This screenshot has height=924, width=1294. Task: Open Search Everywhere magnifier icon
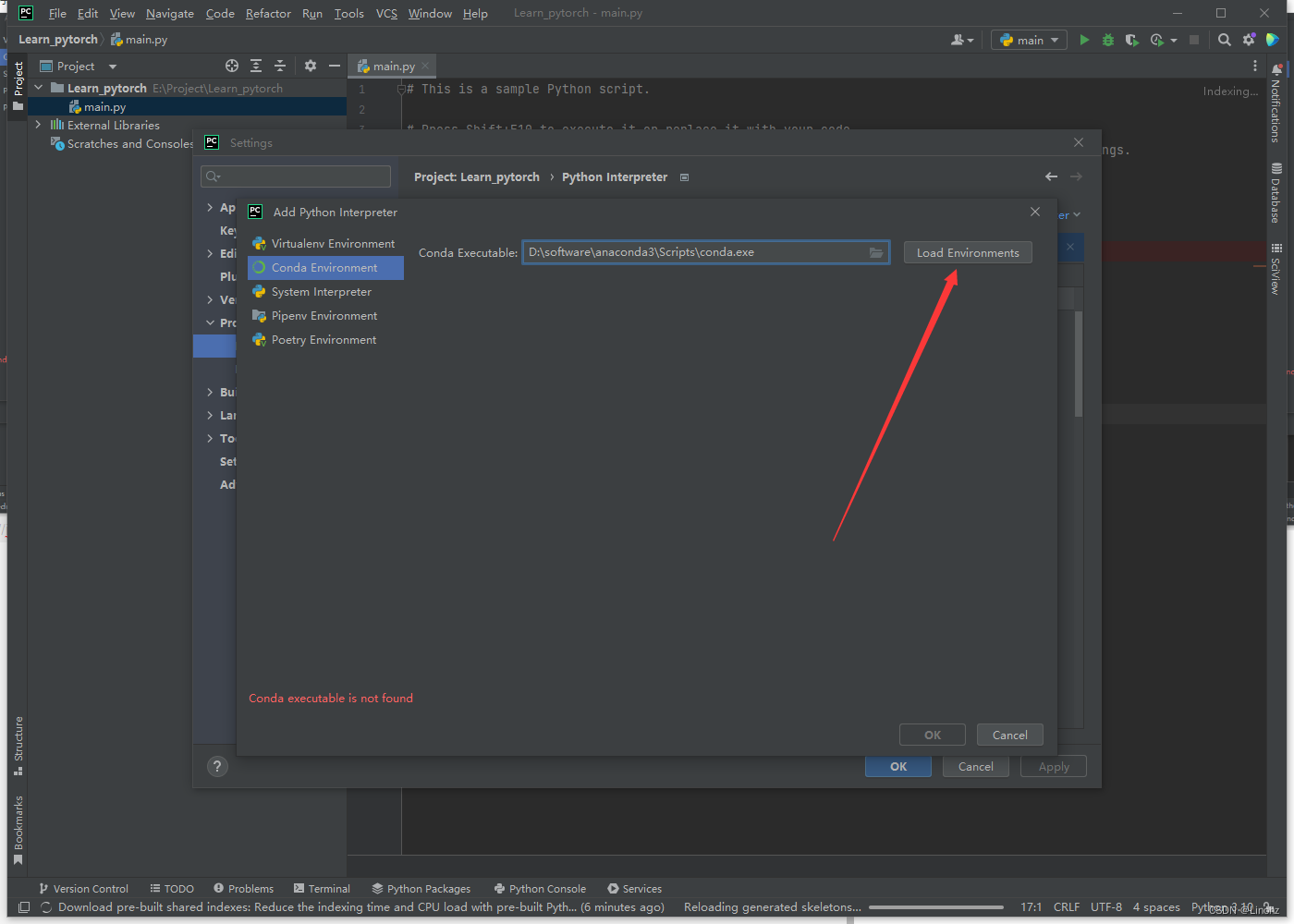pyautogui.click(x=1225, y=40)
